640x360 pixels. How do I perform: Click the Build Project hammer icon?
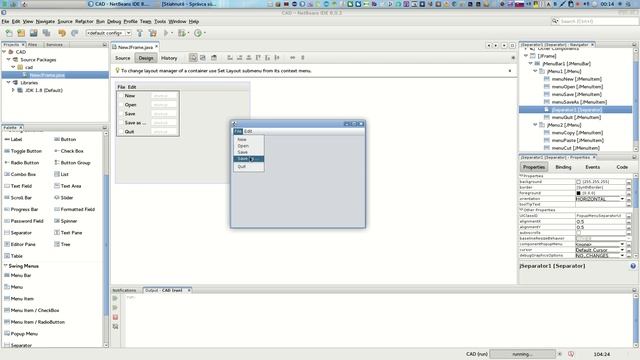click(x=140, y=33)
